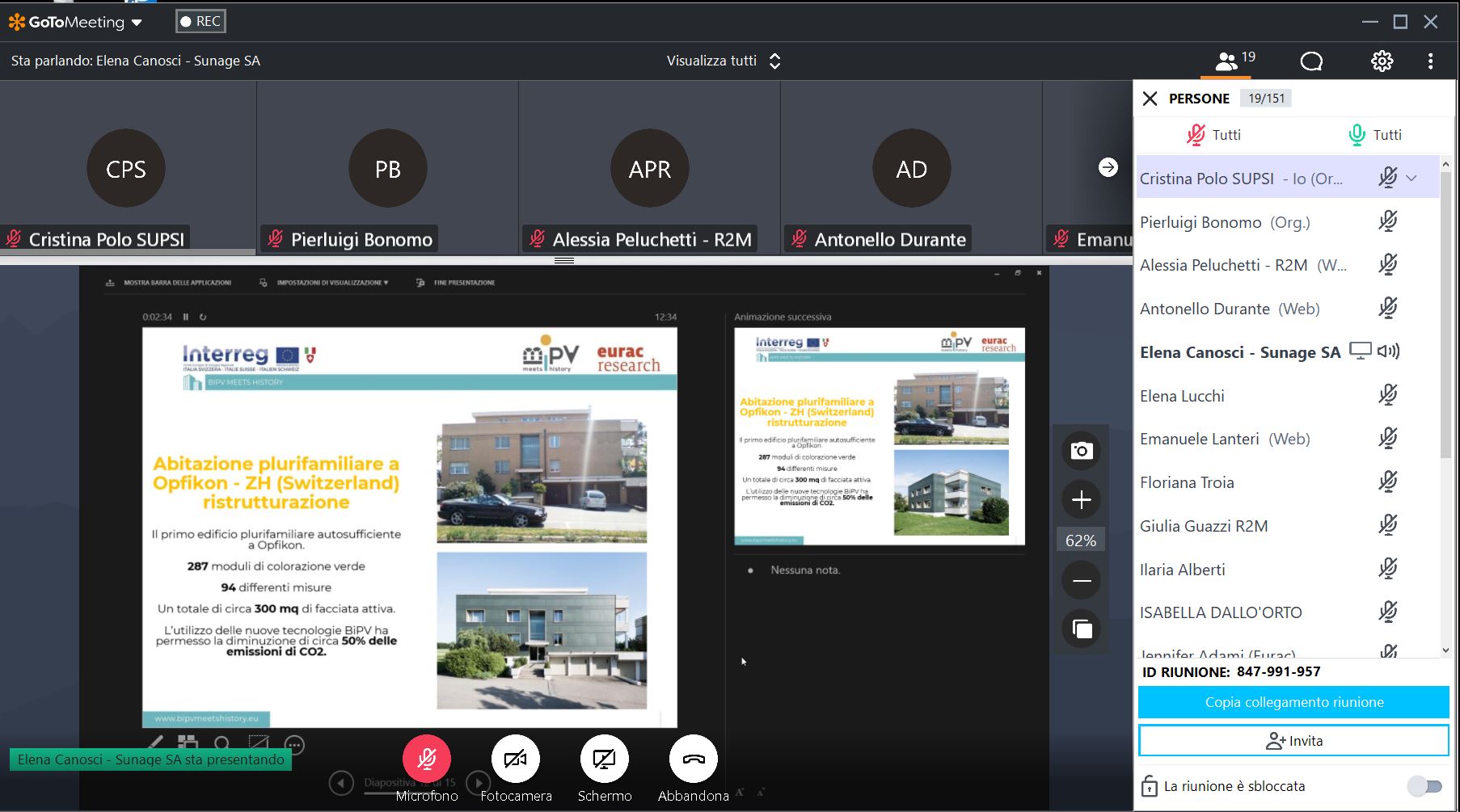Viewport: 1460px width, 812px height.
Task: Open the chat bubble icon
Action: click(1311, 61)
